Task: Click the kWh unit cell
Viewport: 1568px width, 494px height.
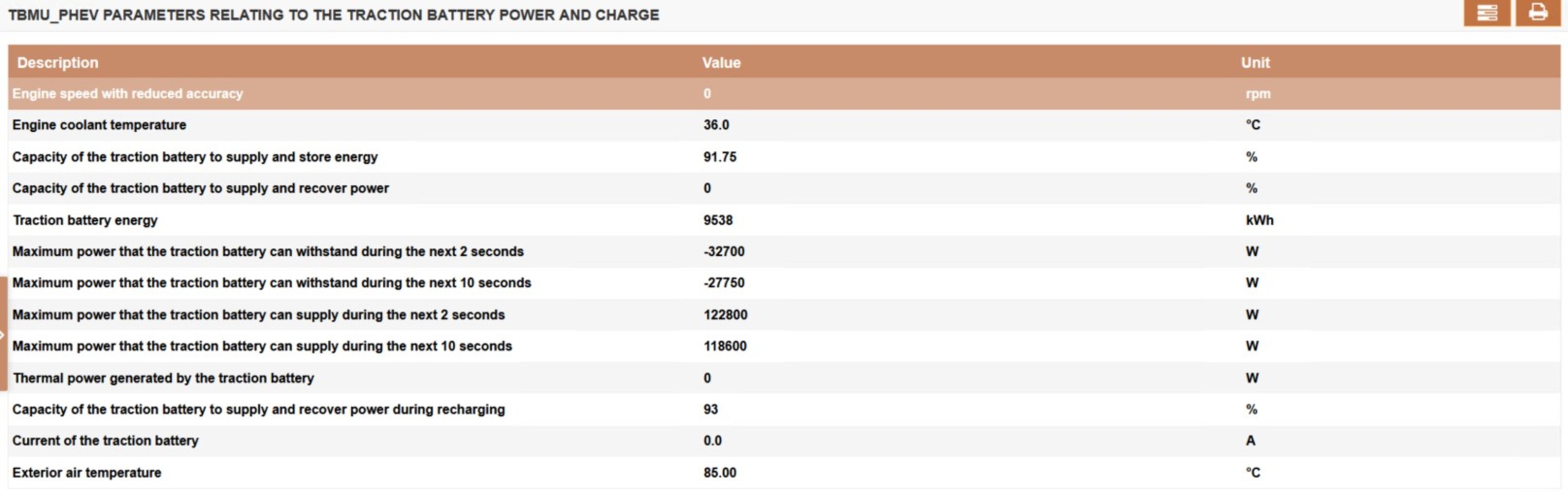Action: tap(1259, 220)
